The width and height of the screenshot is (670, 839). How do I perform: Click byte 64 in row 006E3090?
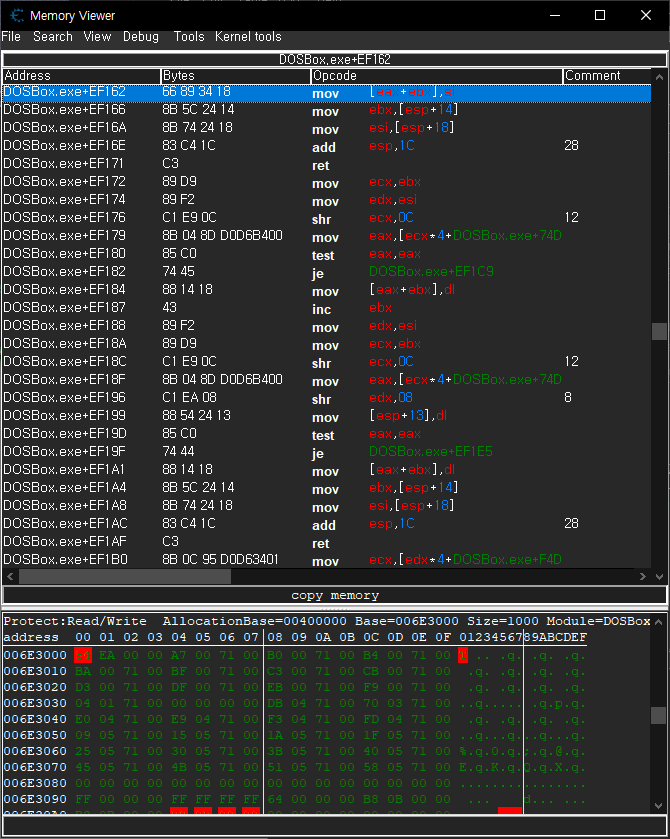pyautogui.click(x=275, y=799)
